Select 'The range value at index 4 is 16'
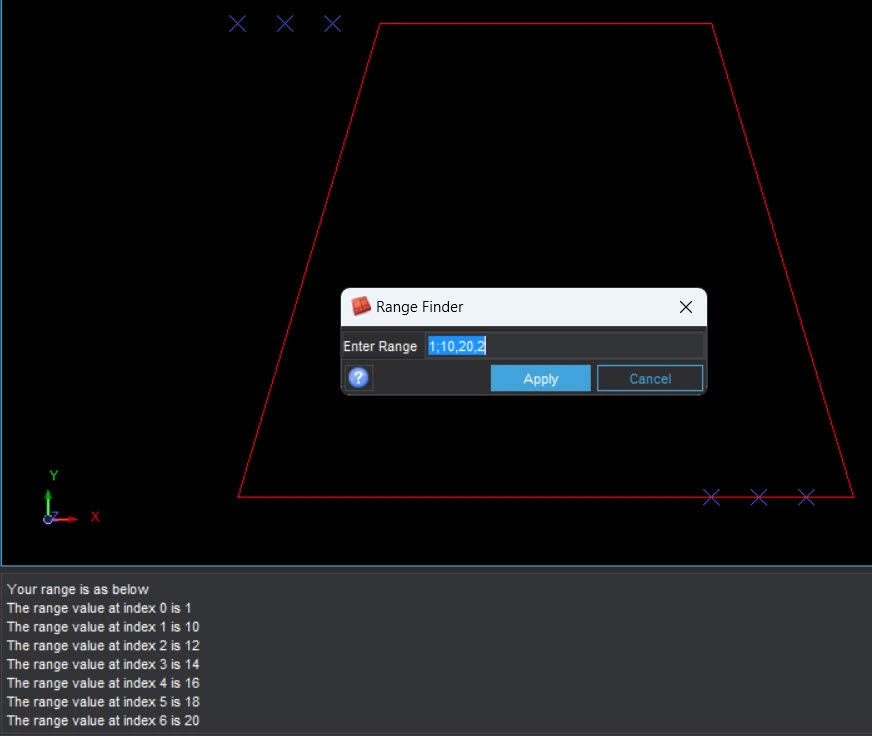This screenshot has height=736, width=872. (103, 683)
